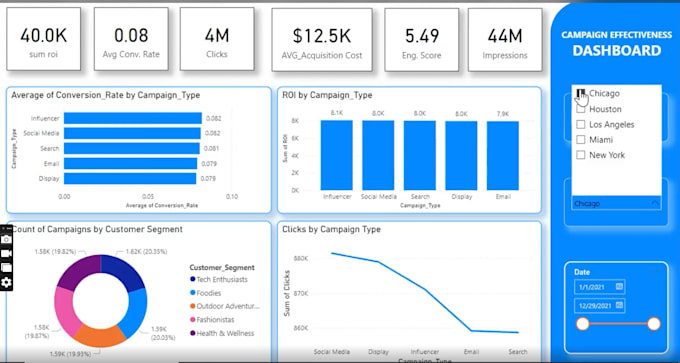The image size is (680, 363).
Task: Click the 7.9K label above Email column
Action: [503, 114]
